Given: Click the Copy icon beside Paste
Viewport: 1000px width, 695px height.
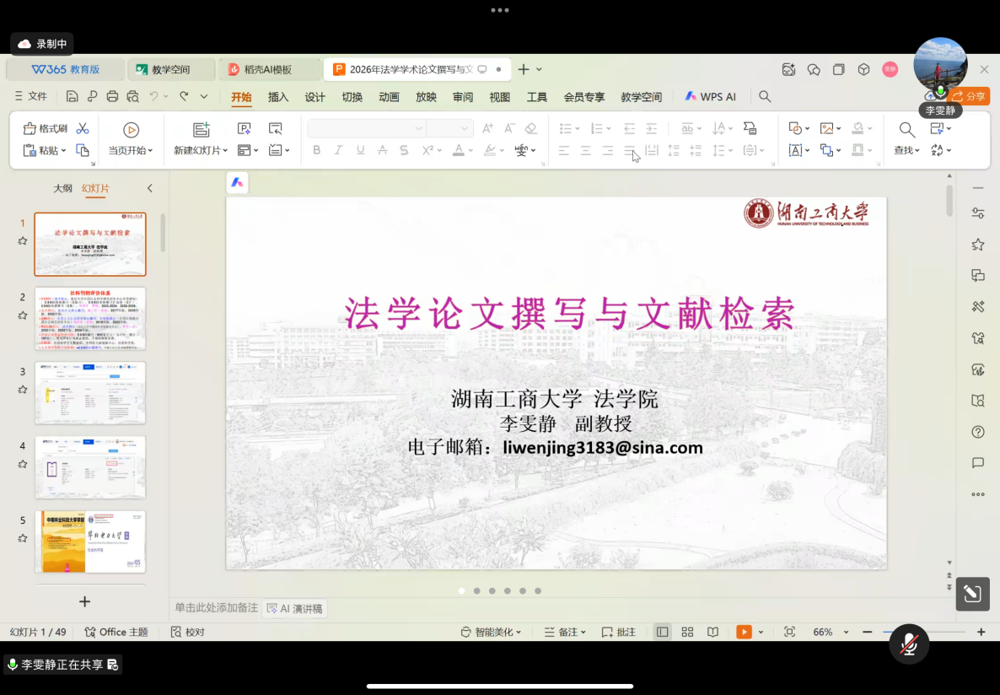Looking at the screenshot, I should (x=82, y=150).
